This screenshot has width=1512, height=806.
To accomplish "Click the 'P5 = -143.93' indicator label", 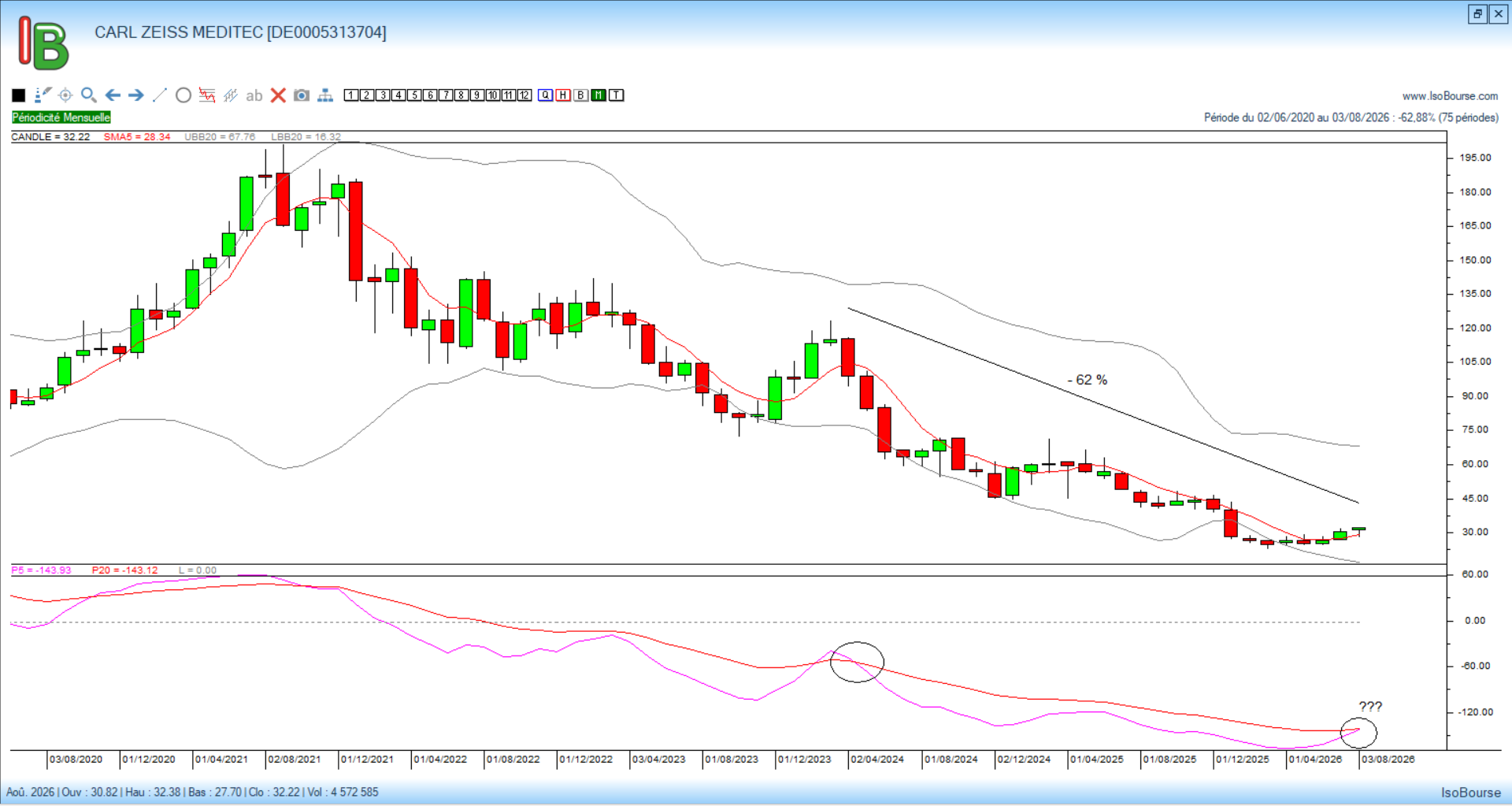I will 41,570.
